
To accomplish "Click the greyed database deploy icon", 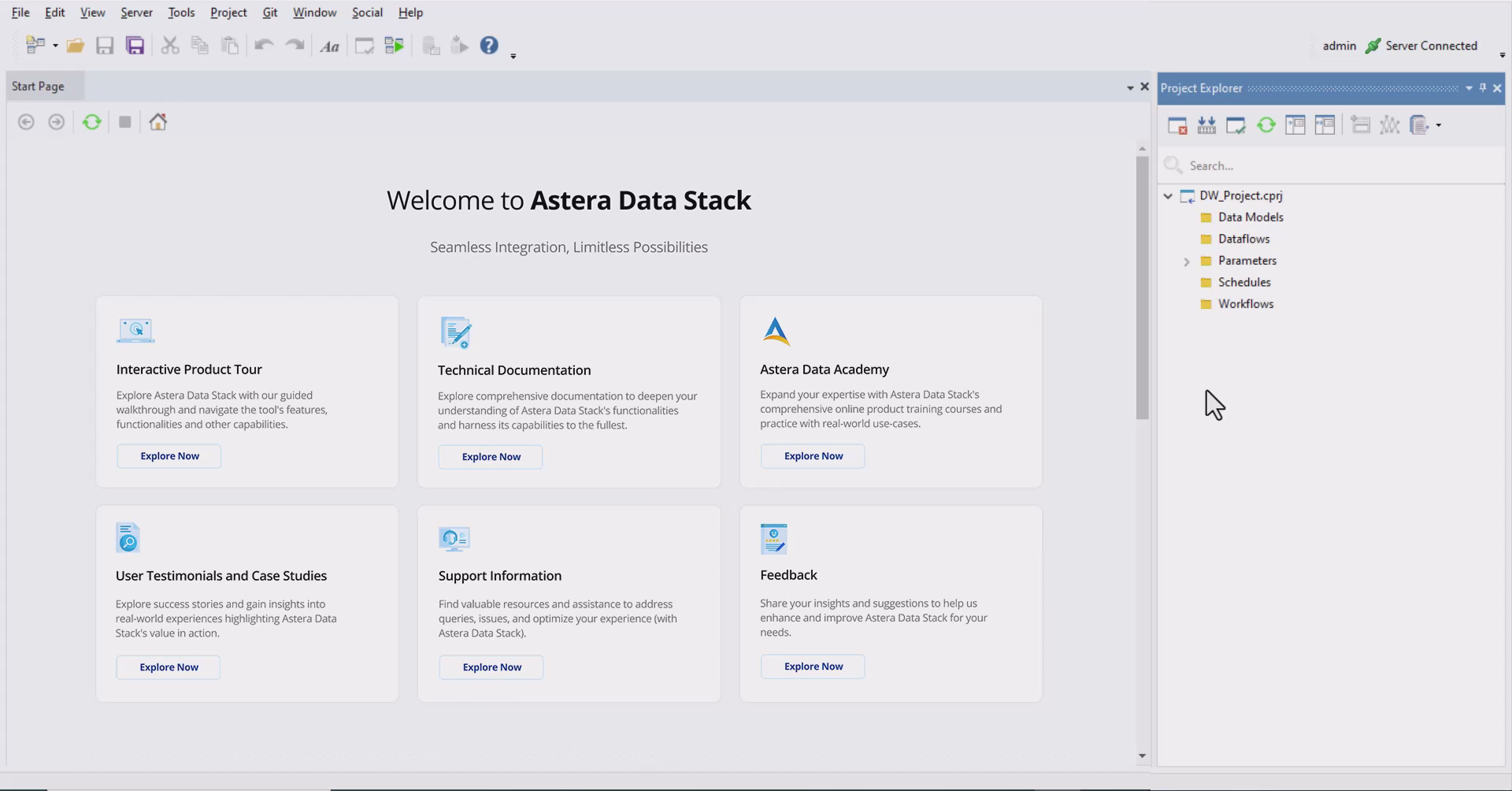I will click(x=430, y=46).
